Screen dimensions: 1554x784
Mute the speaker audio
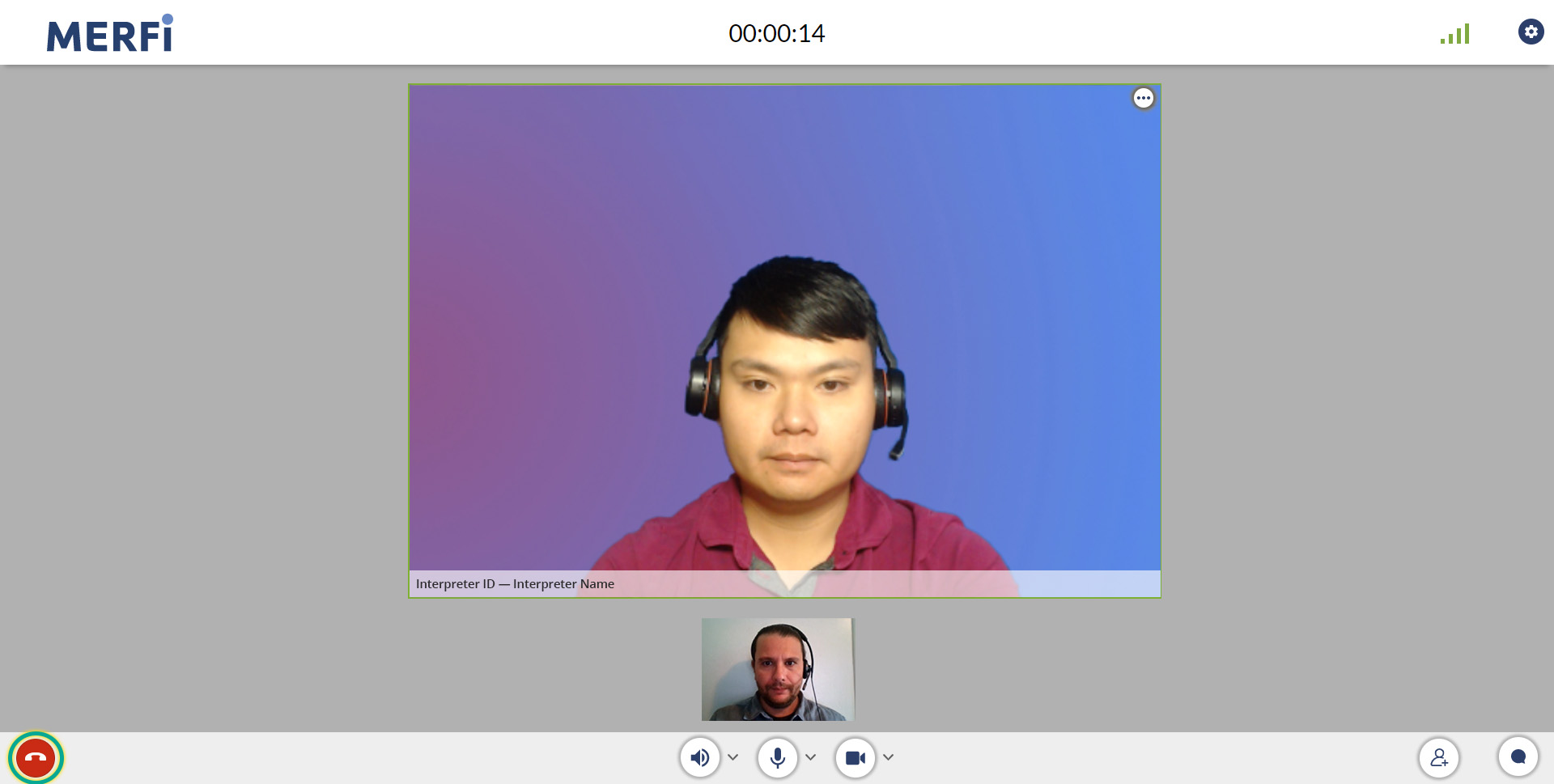coord(700,758)
